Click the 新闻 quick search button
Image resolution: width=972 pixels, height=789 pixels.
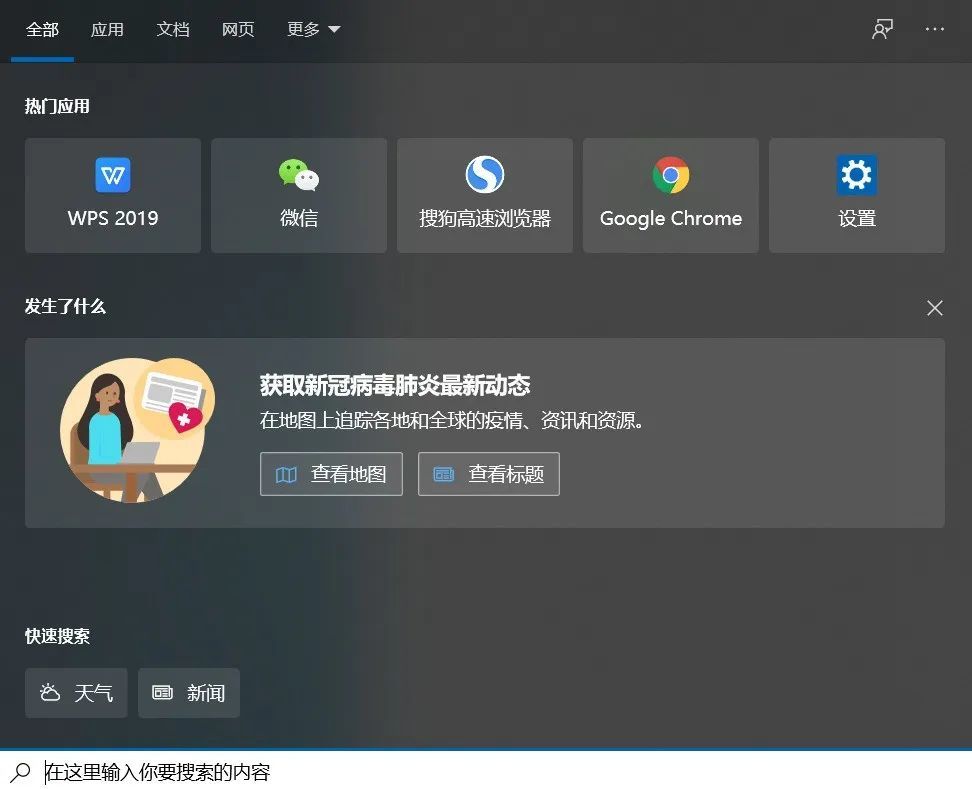[x=189, y=693]
